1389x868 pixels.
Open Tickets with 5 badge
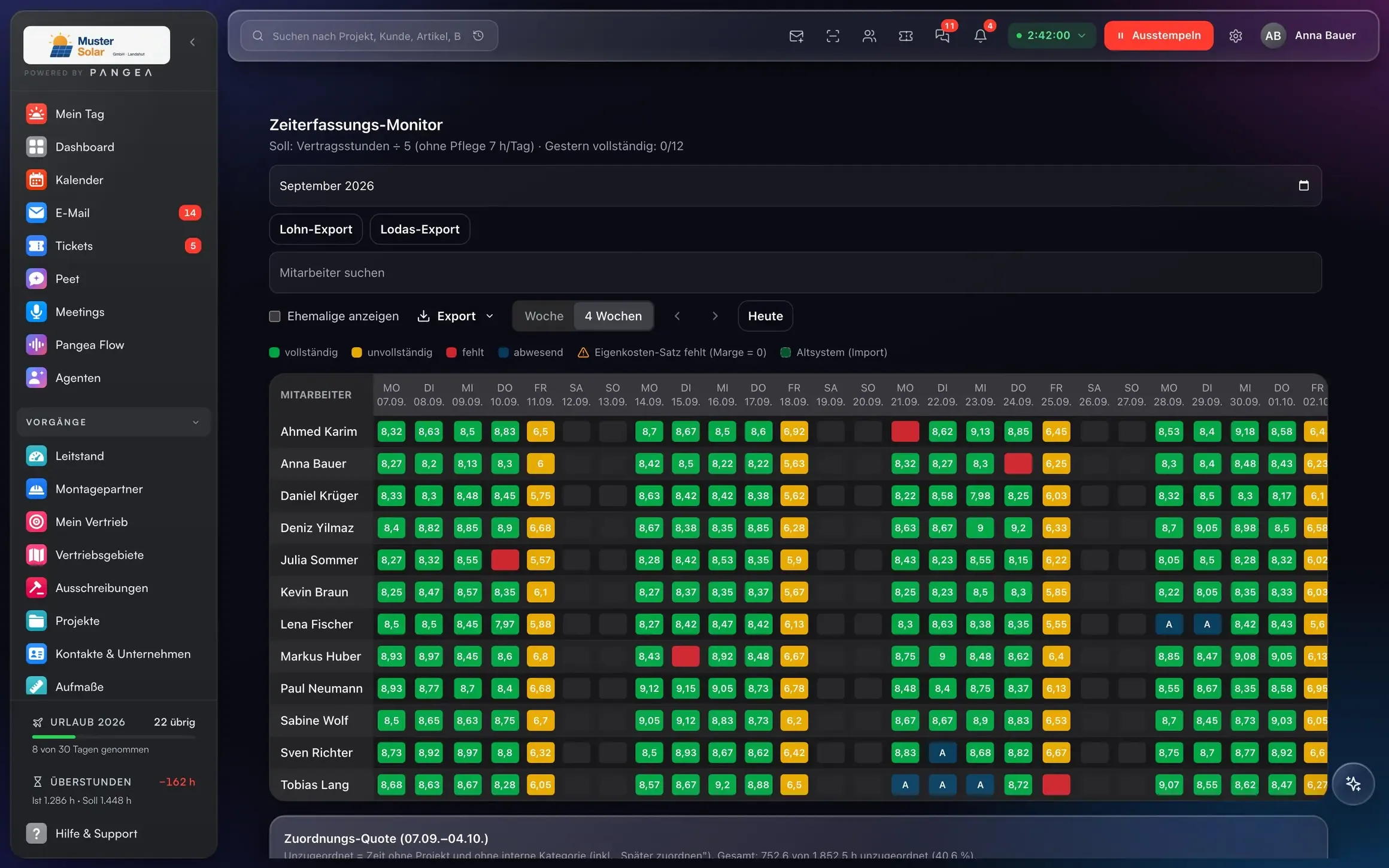(114, 245)
